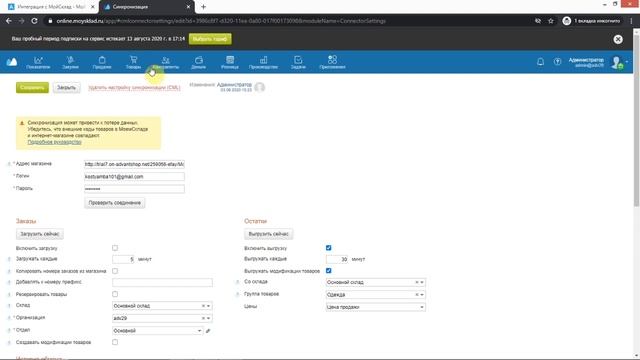This screenshot has width=640, height=360.
Task: Click the green Сохранить button
Action: pos(32,87)
